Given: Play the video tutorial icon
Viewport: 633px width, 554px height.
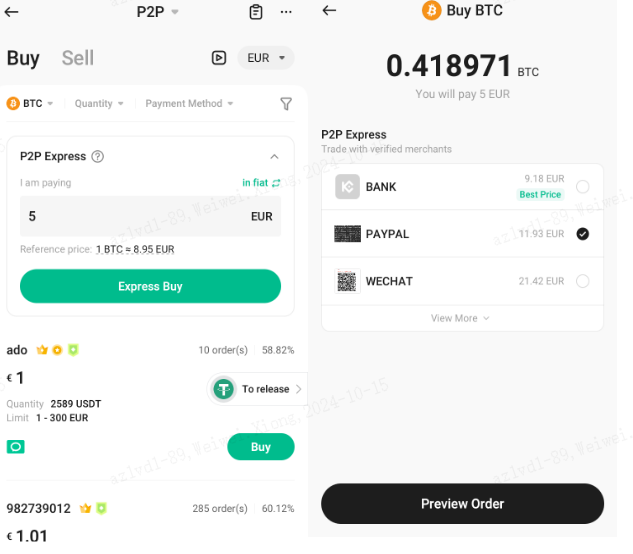Looking at the screenshot, I should point(219,58).
